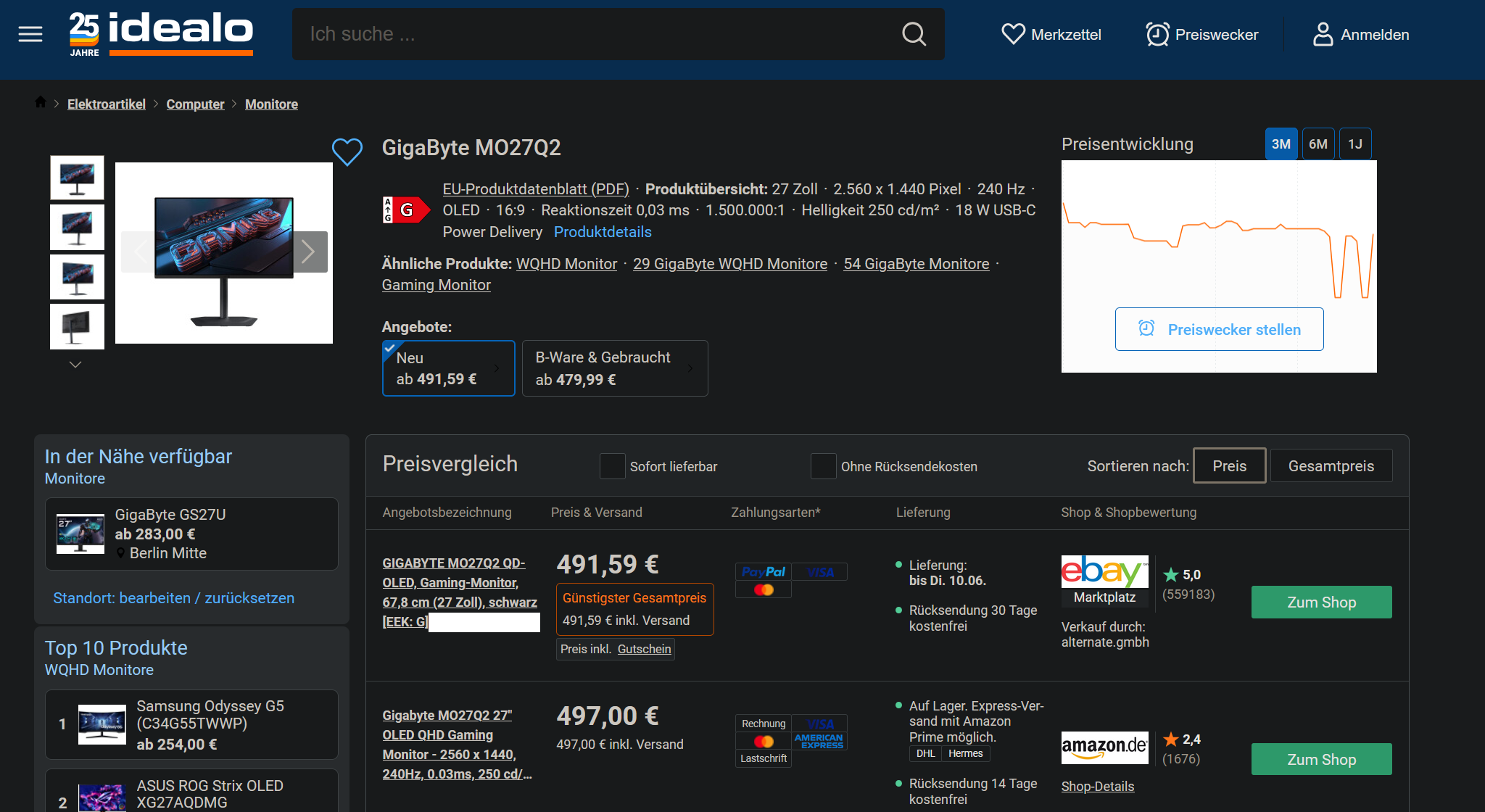Add GigaByte MO27Q2 to favorites via heart
The height and width of the screenshot is (812, 1485).
coord(348,152)
